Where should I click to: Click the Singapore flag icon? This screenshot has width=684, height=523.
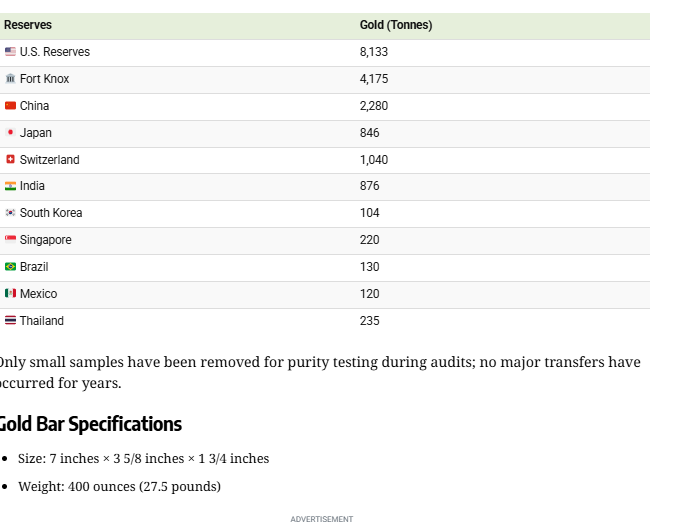(10, 240)
